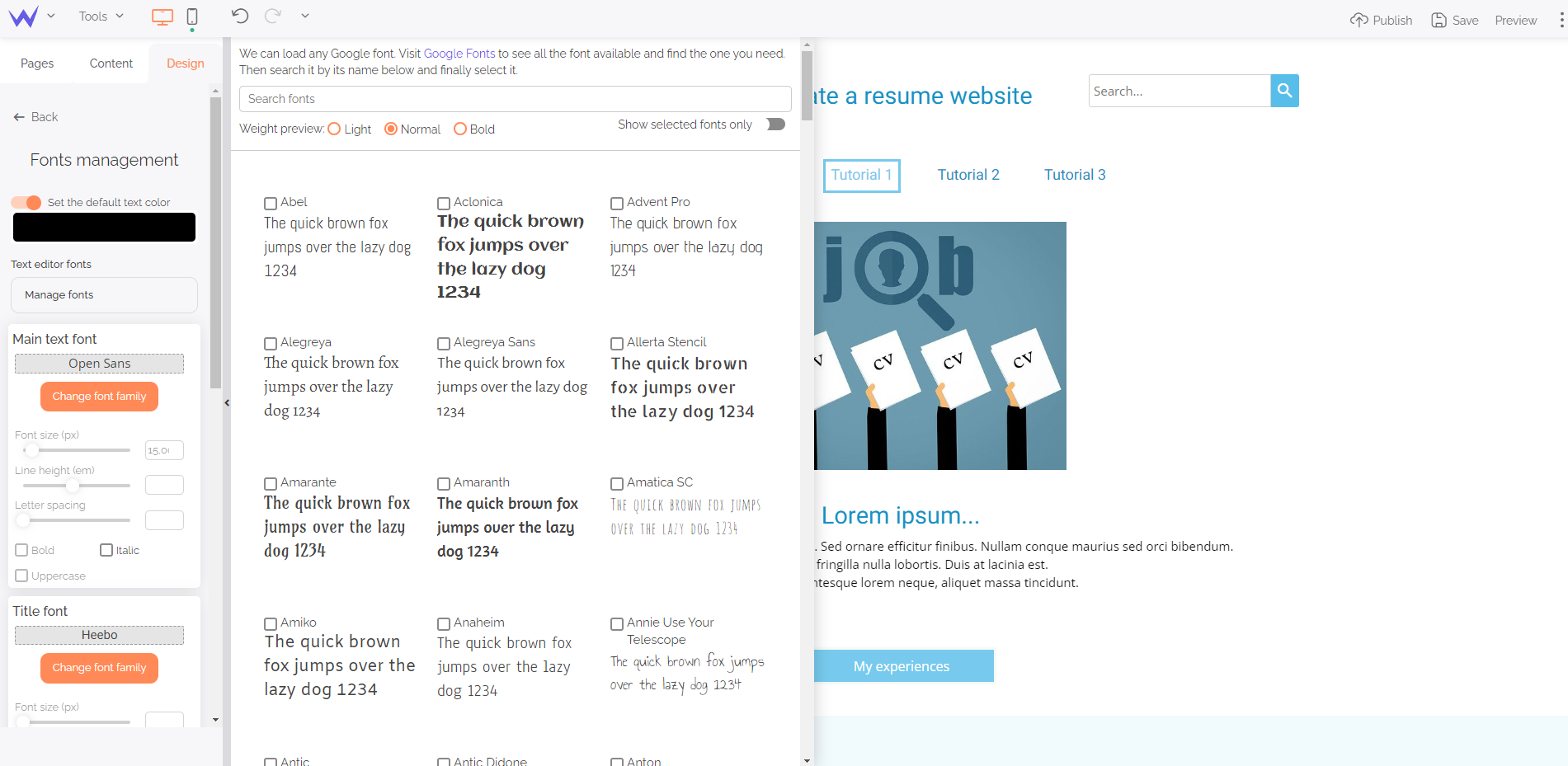Screen dimensions: 1568x766
Task: Open the Tools dropdown menu
Action: coord(101,16)
